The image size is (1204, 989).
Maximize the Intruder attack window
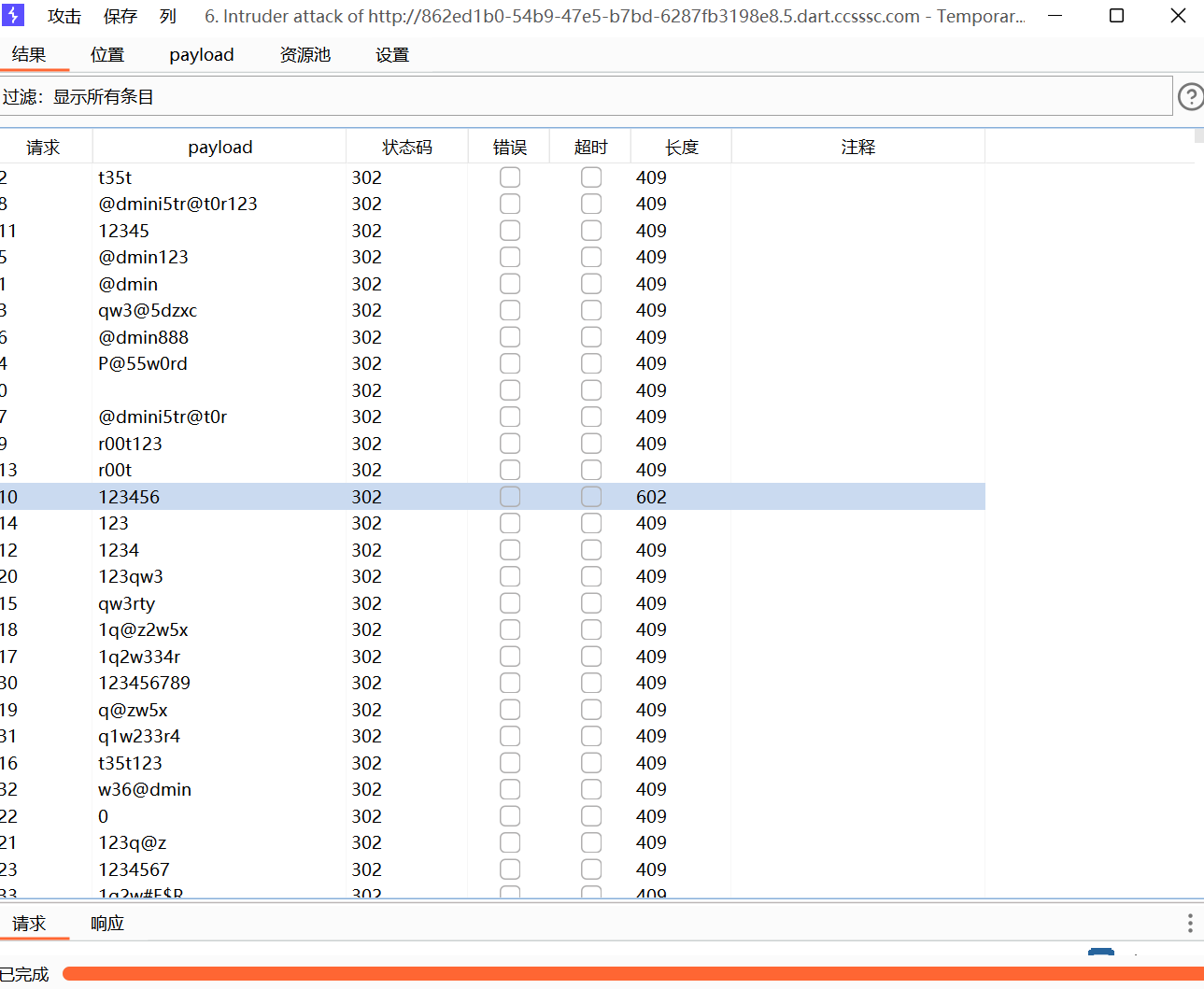[x=1116, y=16]
